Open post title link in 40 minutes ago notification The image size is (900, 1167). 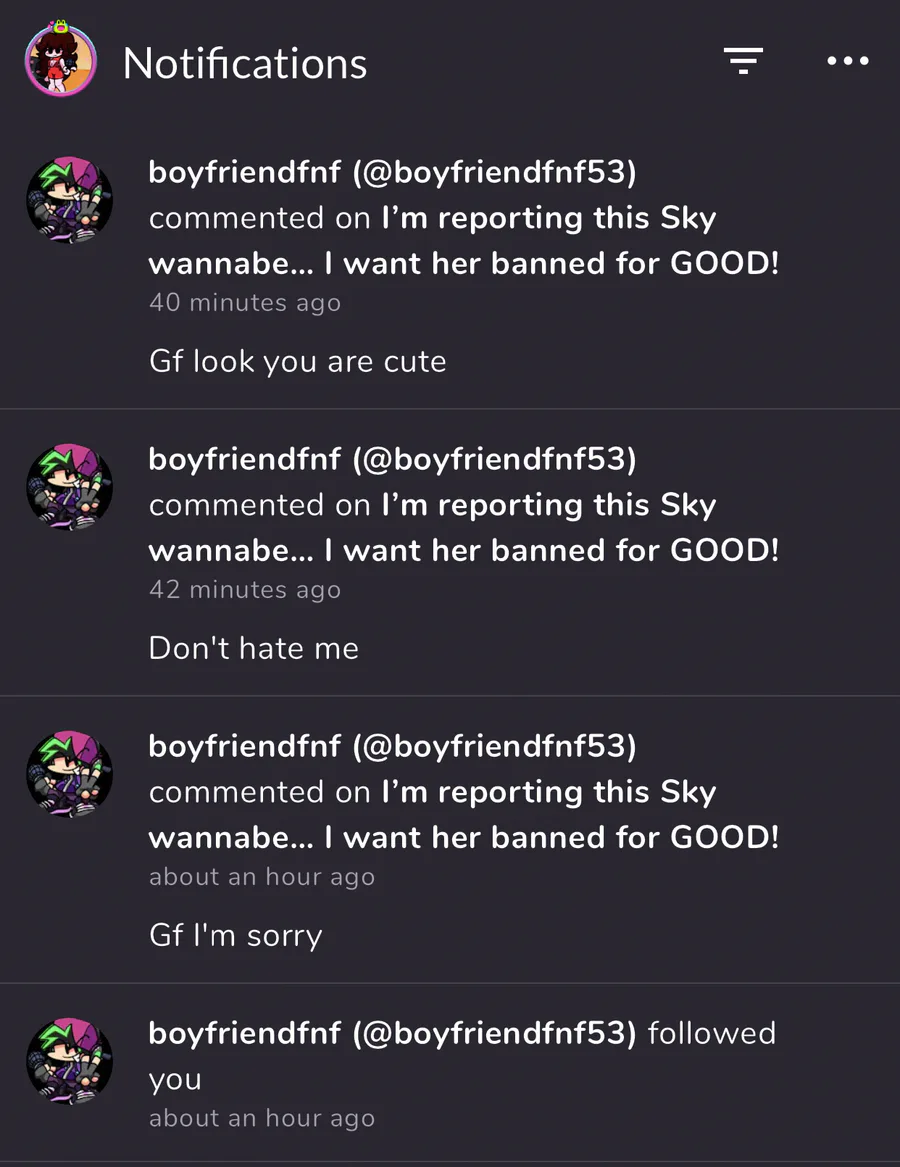click(464, 240)
